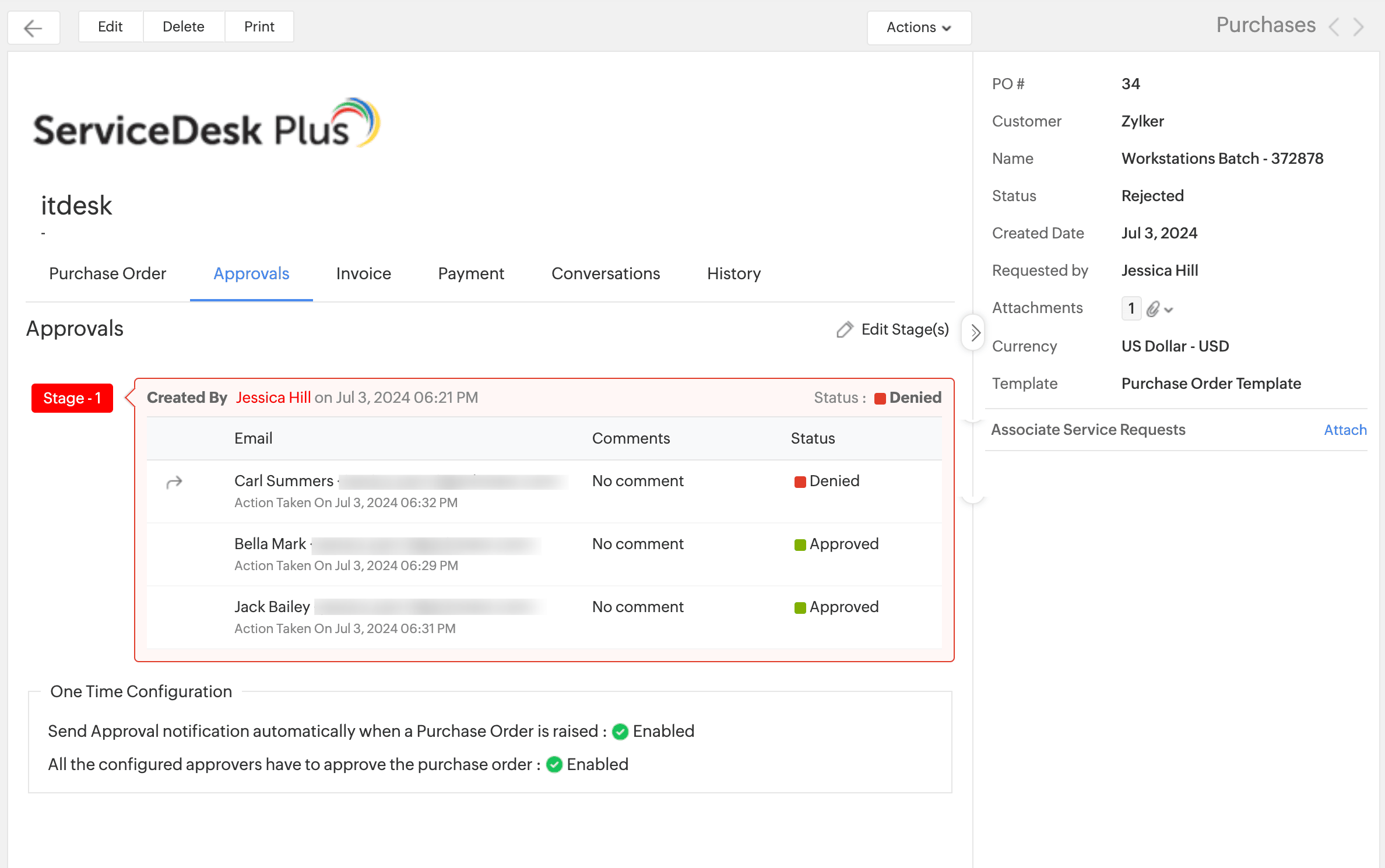Click the forward arrow next to Carl Summers
The image size is (1385, 868).
tap(174, 482)
